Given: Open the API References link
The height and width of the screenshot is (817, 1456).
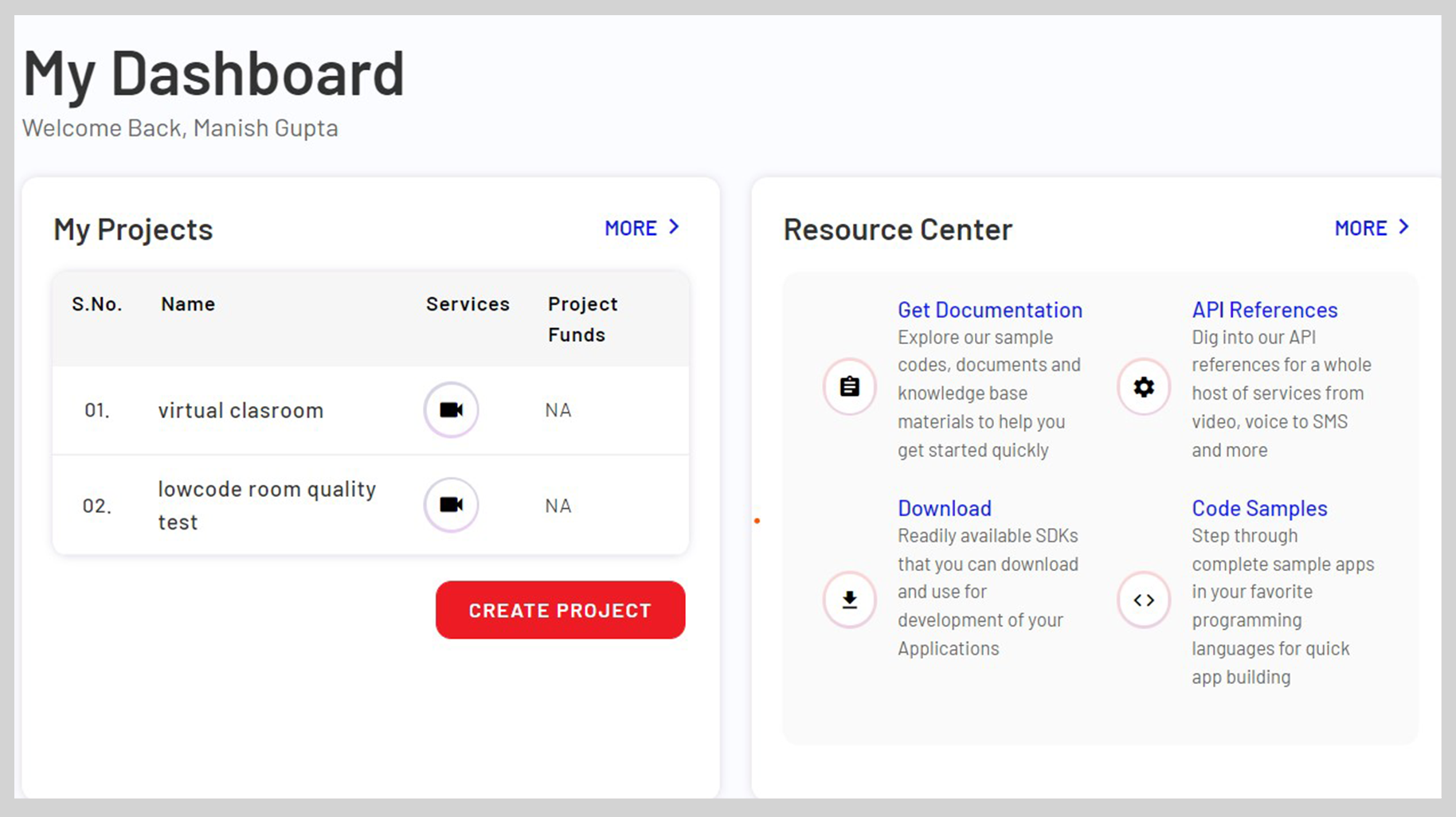Looking at the screenshot, I should click(x=1264, y=310).
